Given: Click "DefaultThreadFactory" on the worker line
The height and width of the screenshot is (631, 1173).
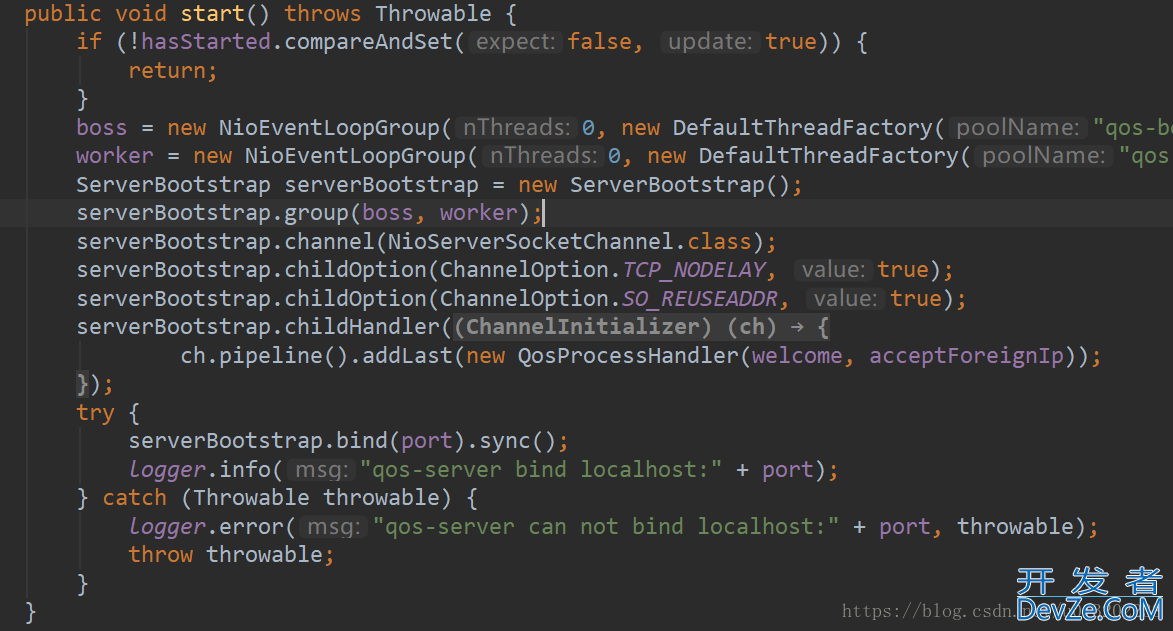Looking at the screenshot, I should pos(828,156).
